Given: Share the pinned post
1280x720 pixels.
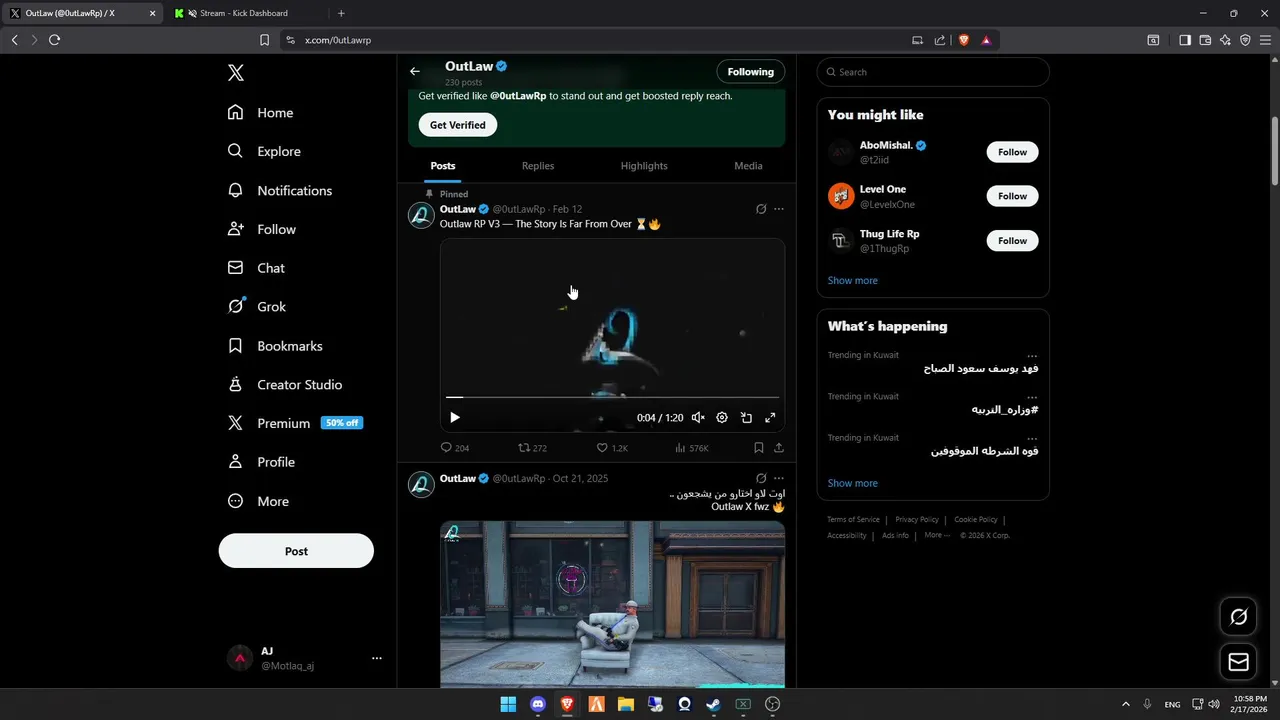Looking at the screenshot, I should click(779, 448).
